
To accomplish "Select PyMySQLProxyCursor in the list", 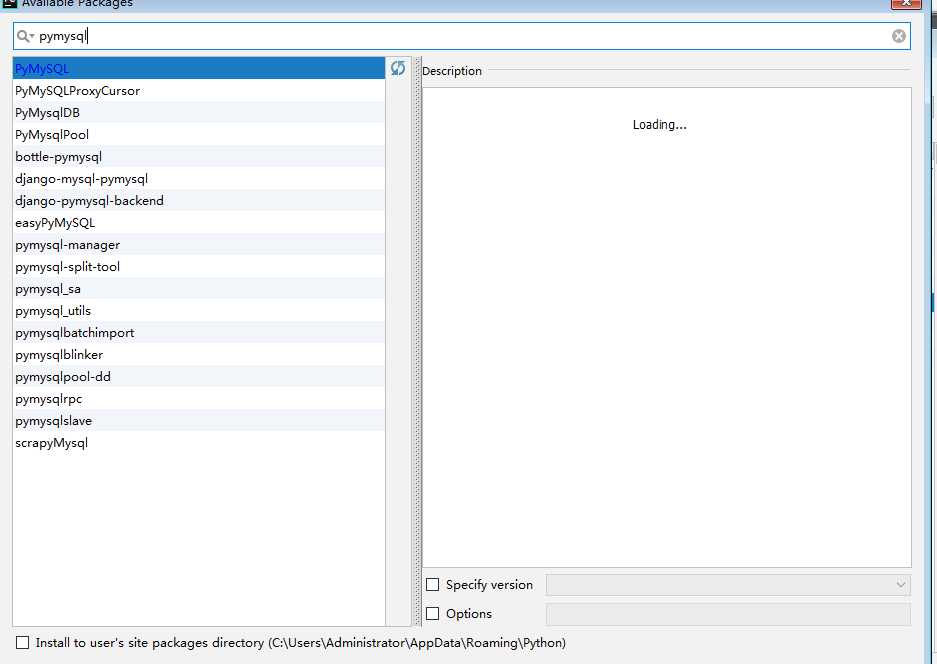I will [x=198, y=90].
